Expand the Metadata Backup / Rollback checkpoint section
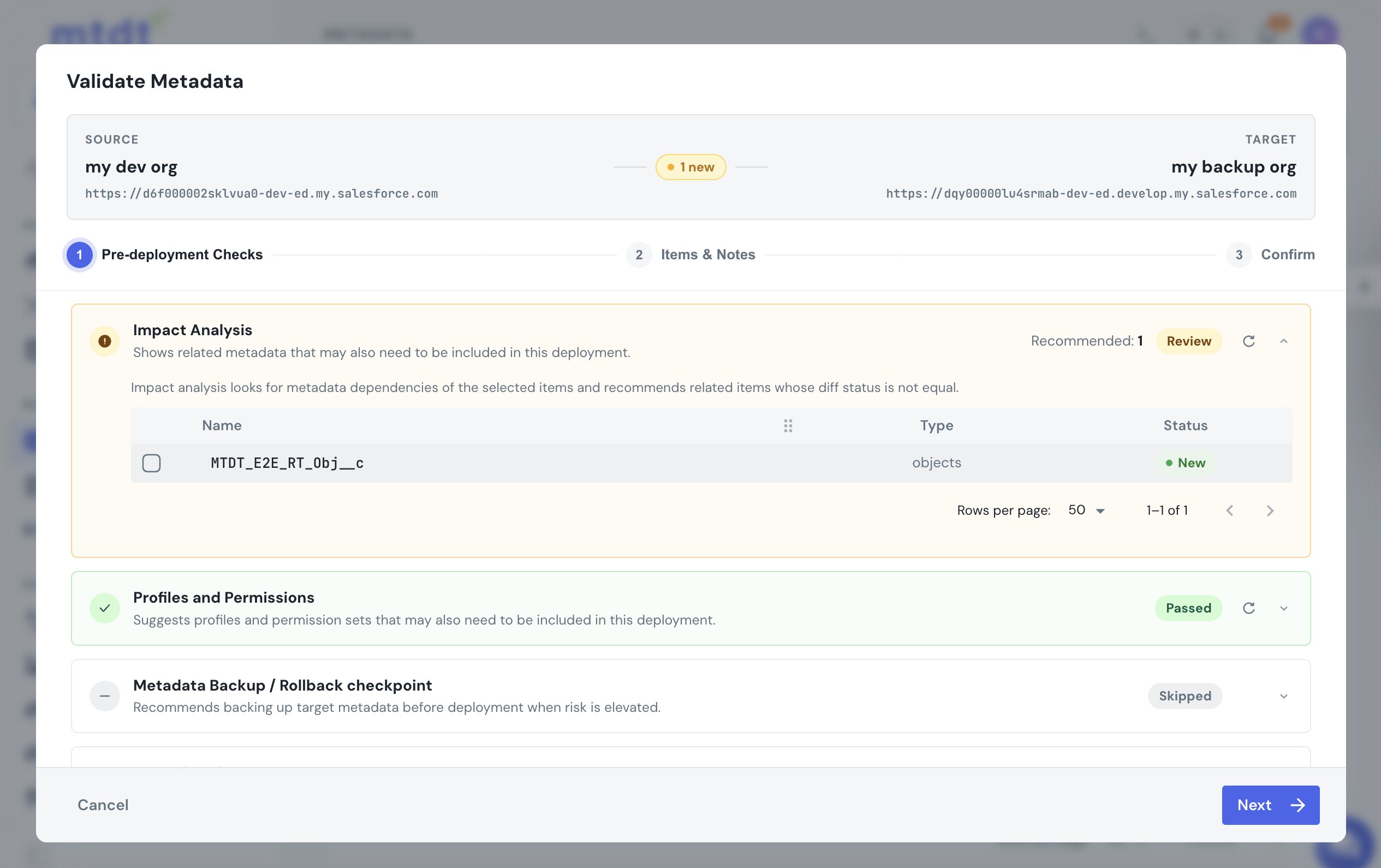 [1283, 696]
